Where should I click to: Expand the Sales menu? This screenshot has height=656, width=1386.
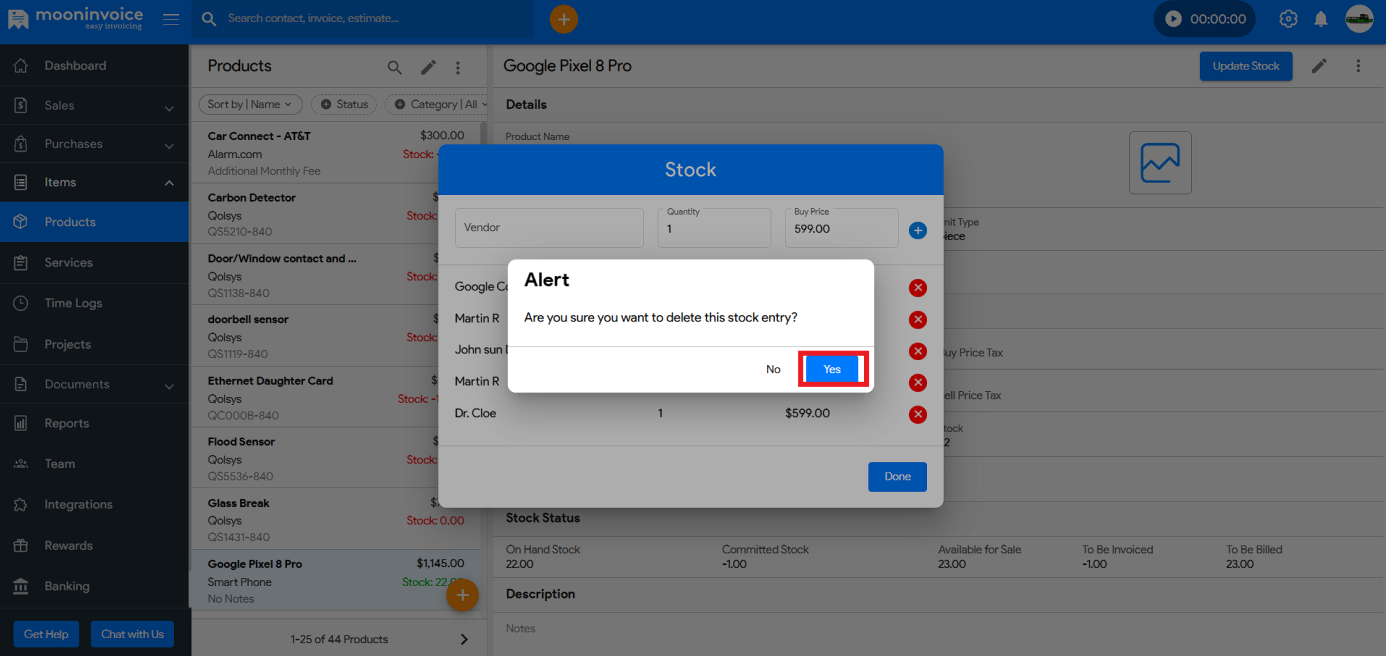click(94, 105)
